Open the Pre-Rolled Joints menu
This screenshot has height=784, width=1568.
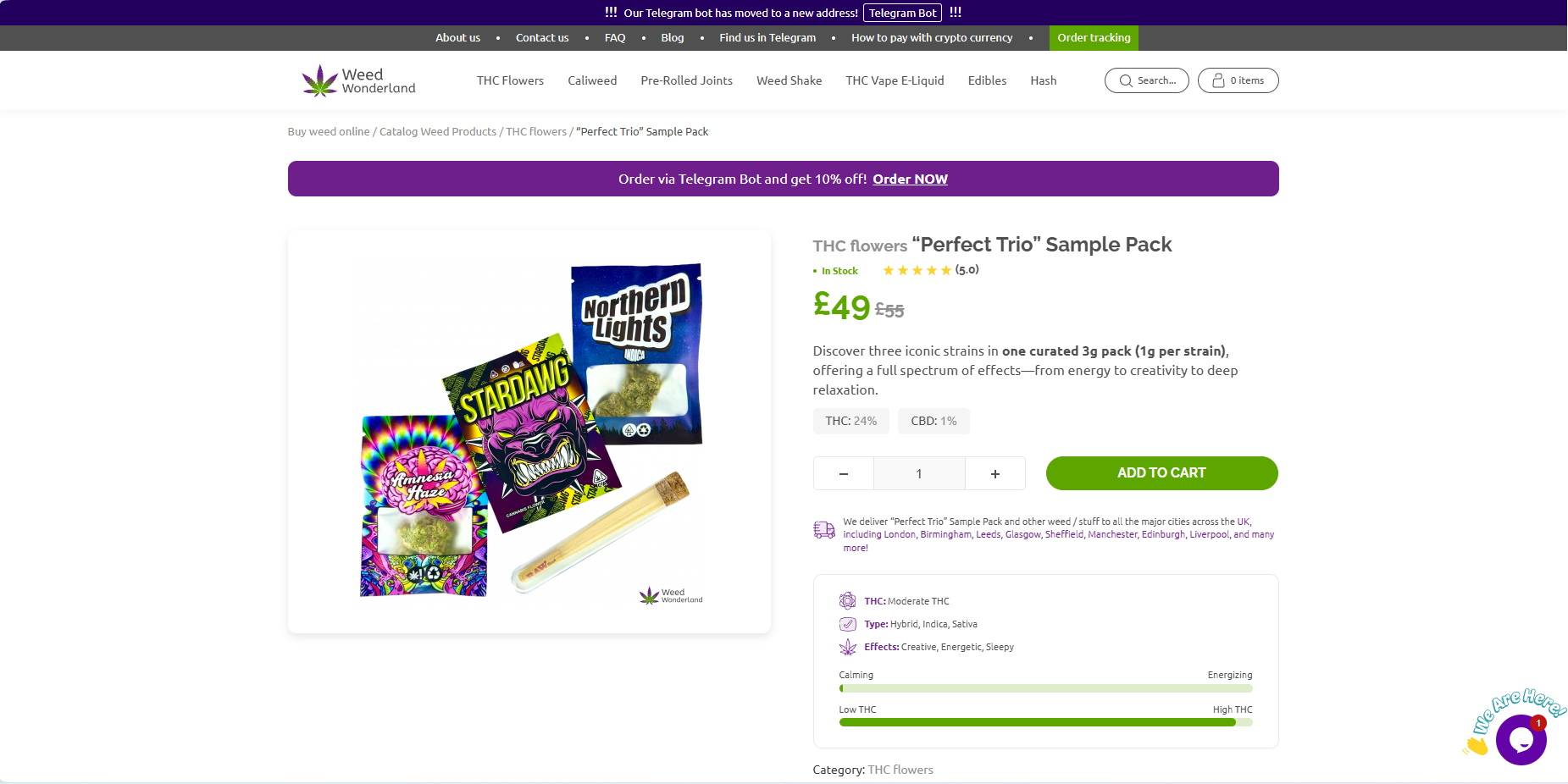686,80
